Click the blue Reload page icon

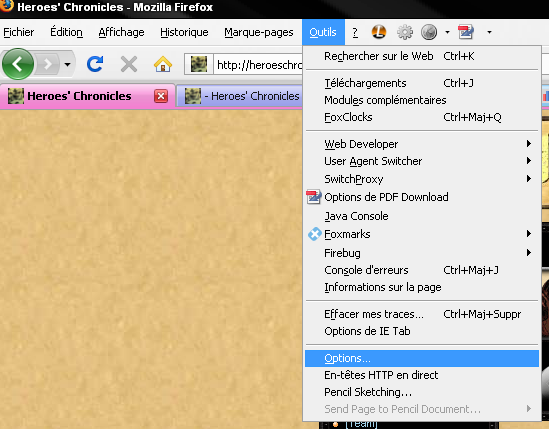(x=95, y=64)
